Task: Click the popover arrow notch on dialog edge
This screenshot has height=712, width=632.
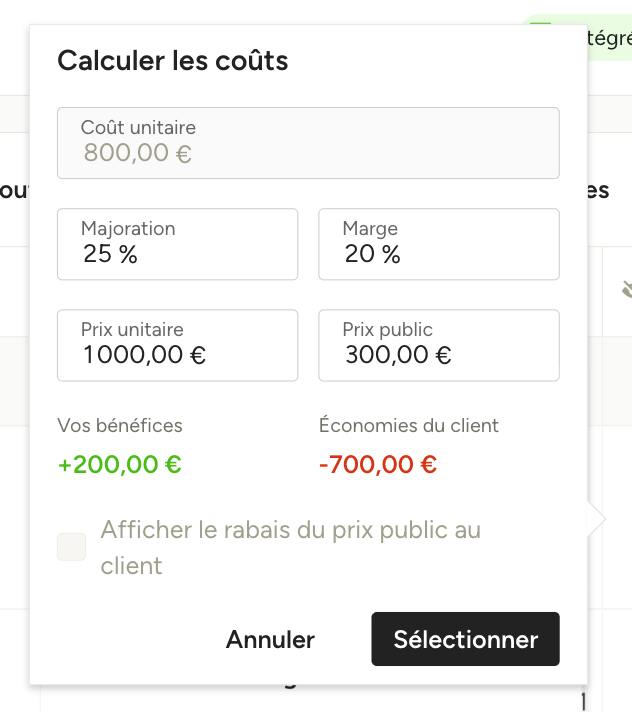Action: coord(597,519)
